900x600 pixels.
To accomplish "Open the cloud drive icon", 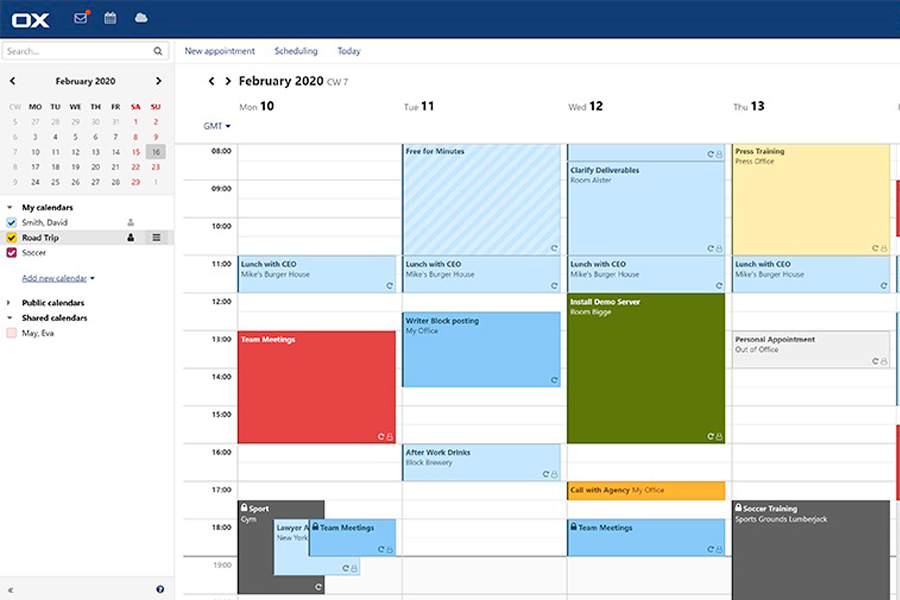I will pos(141,18).
